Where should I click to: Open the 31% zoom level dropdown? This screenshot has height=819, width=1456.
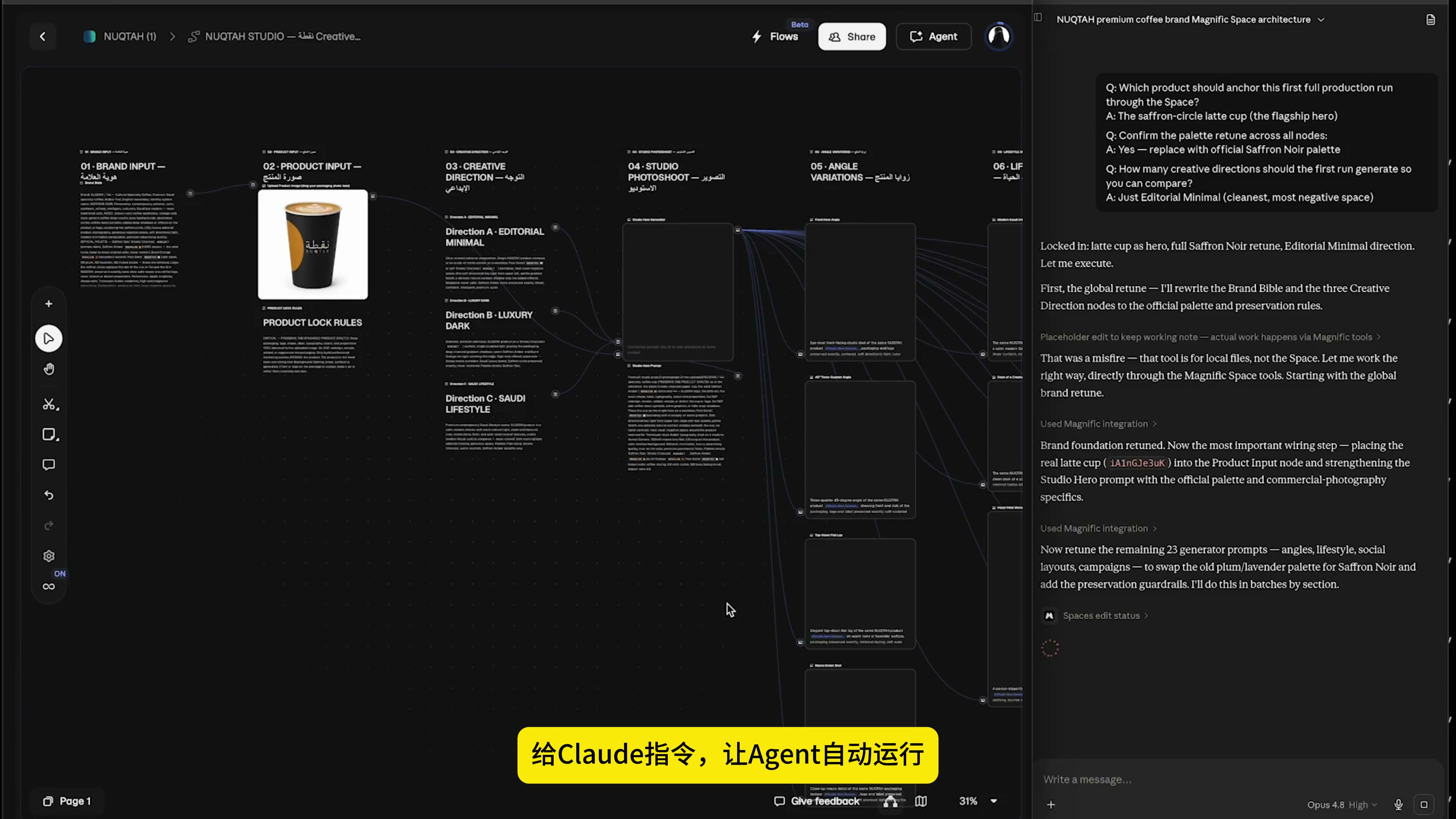[978, 801]
